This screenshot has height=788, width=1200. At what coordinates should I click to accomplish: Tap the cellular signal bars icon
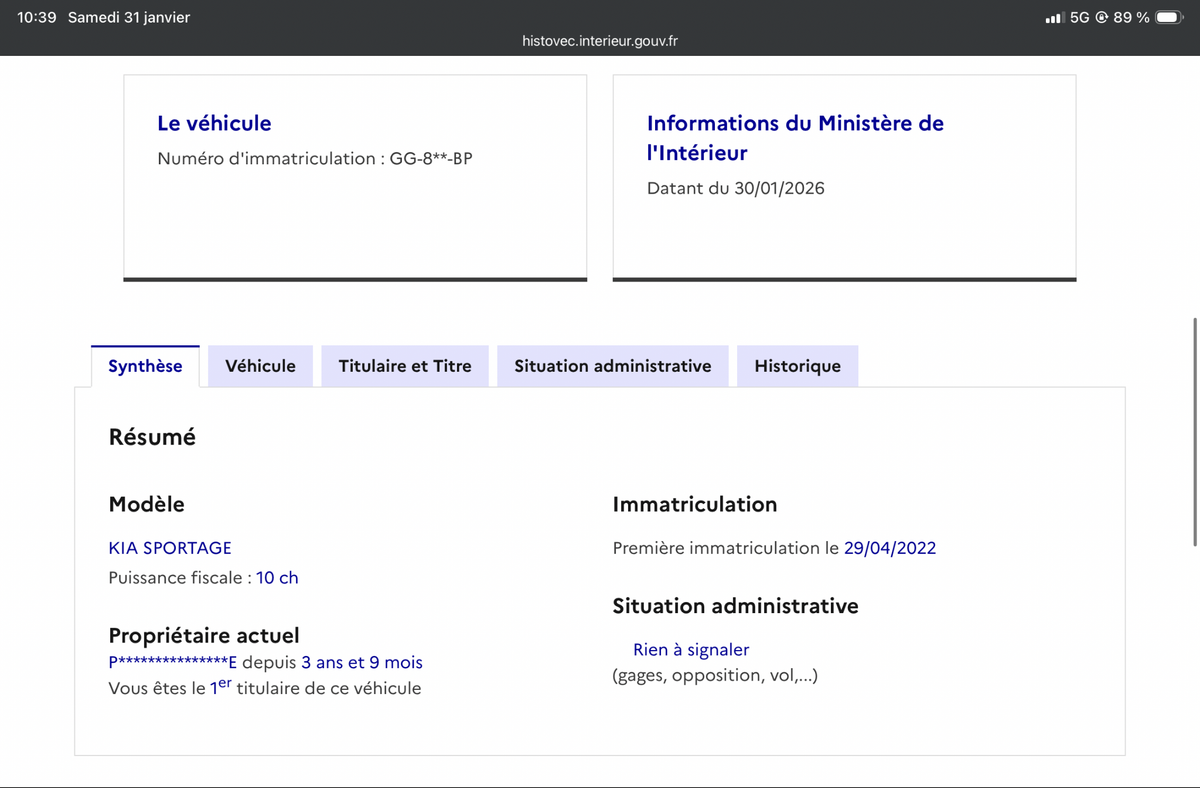[x=1054, y=18]
